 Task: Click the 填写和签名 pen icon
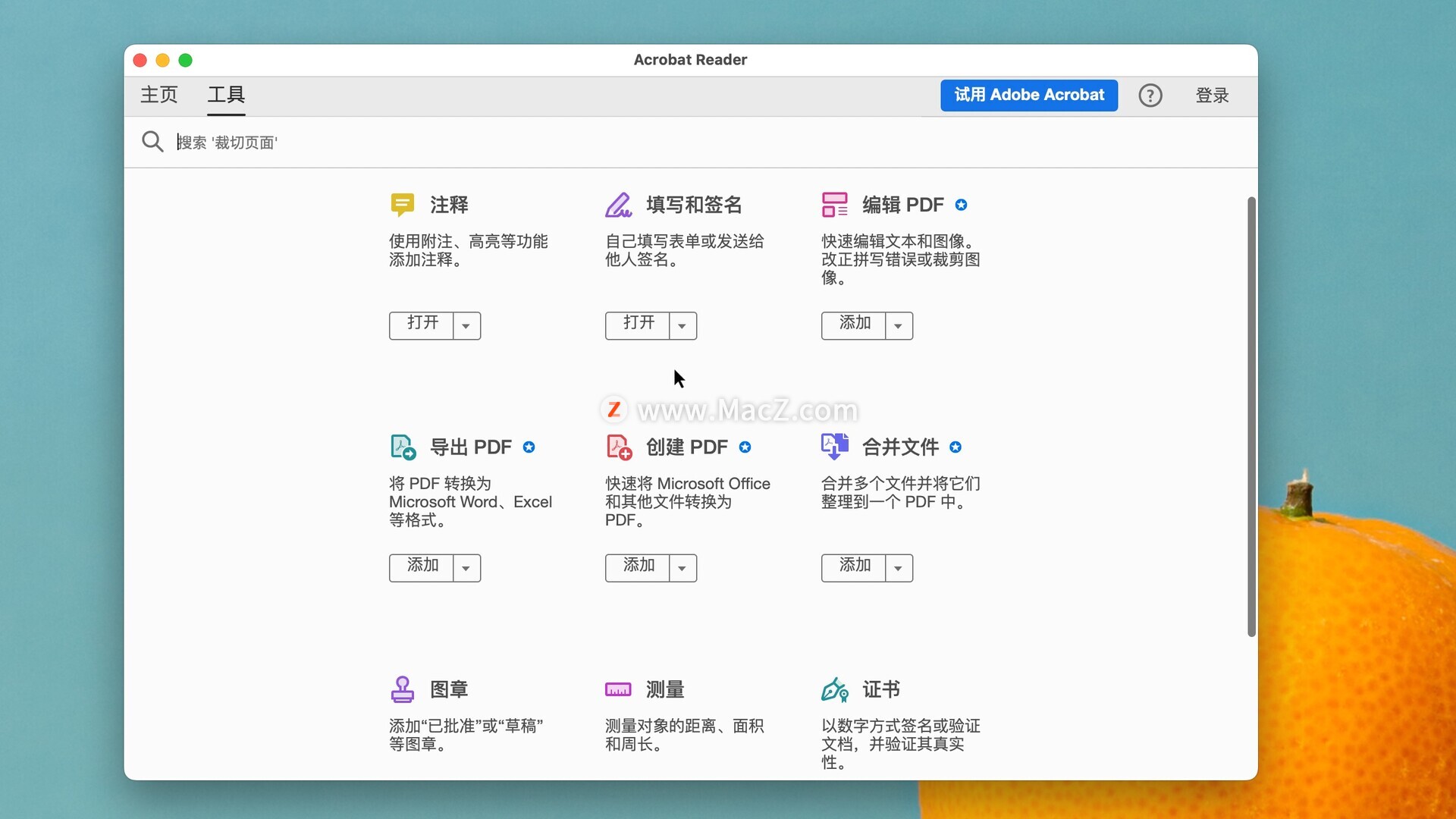tap(618, 205)
